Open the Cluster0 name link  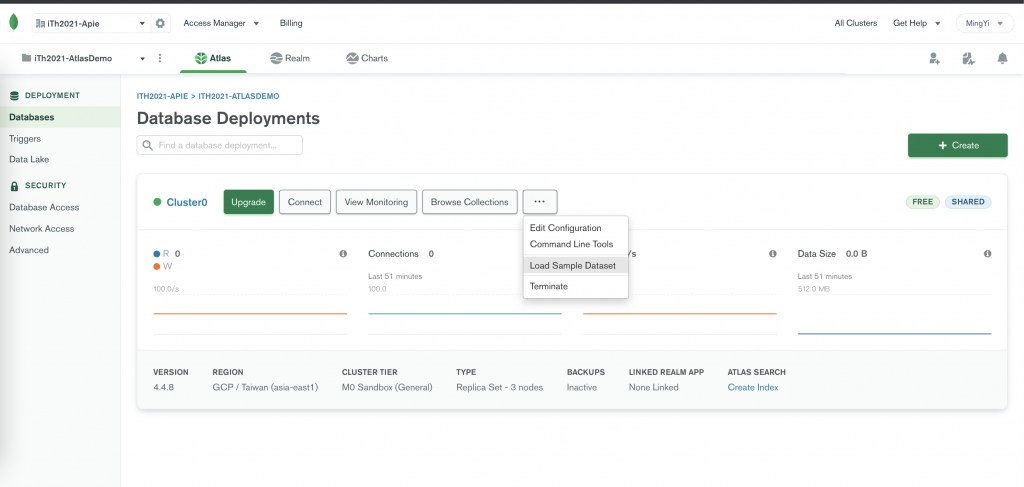[187, 202]
